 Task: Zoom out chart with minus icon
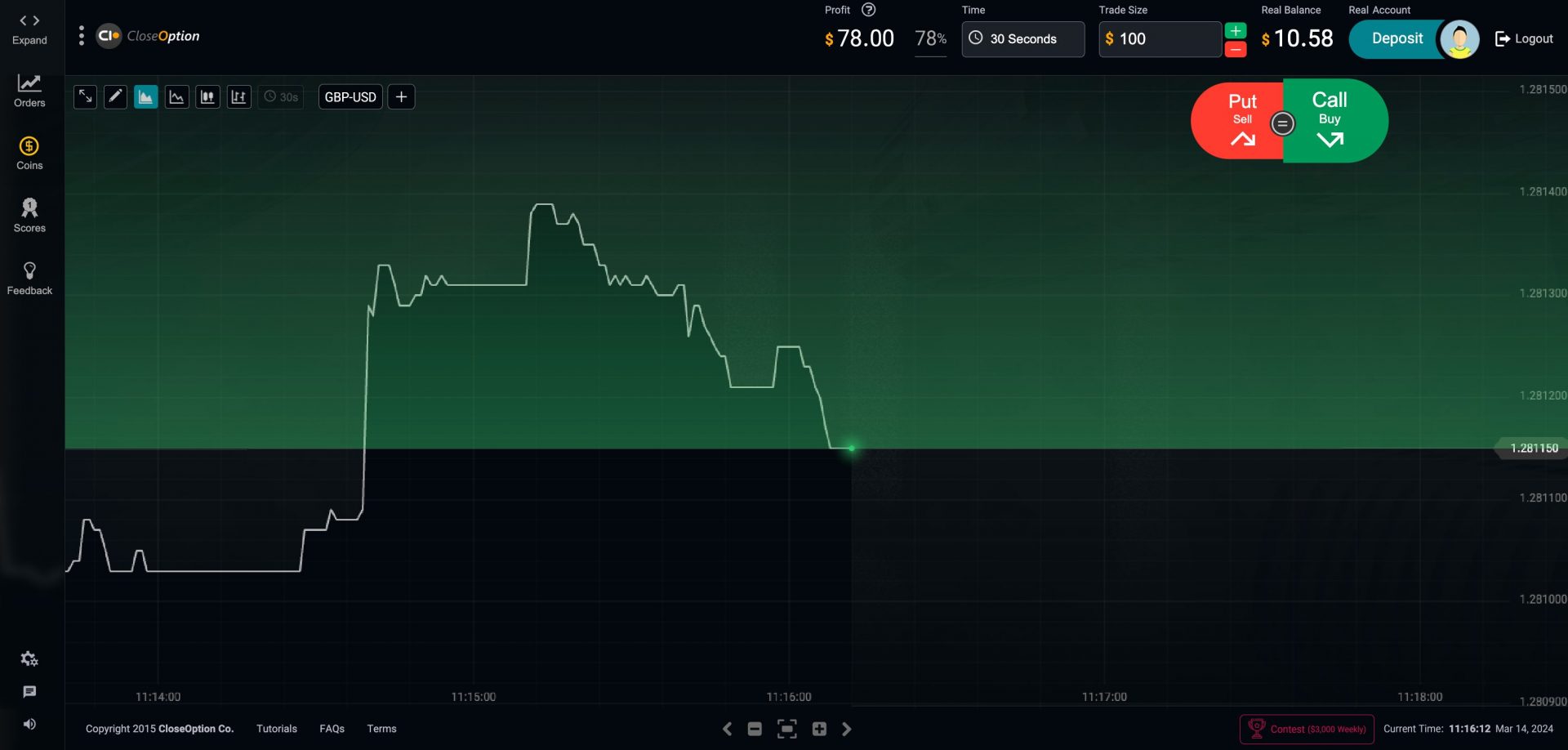tap(755, 729)
